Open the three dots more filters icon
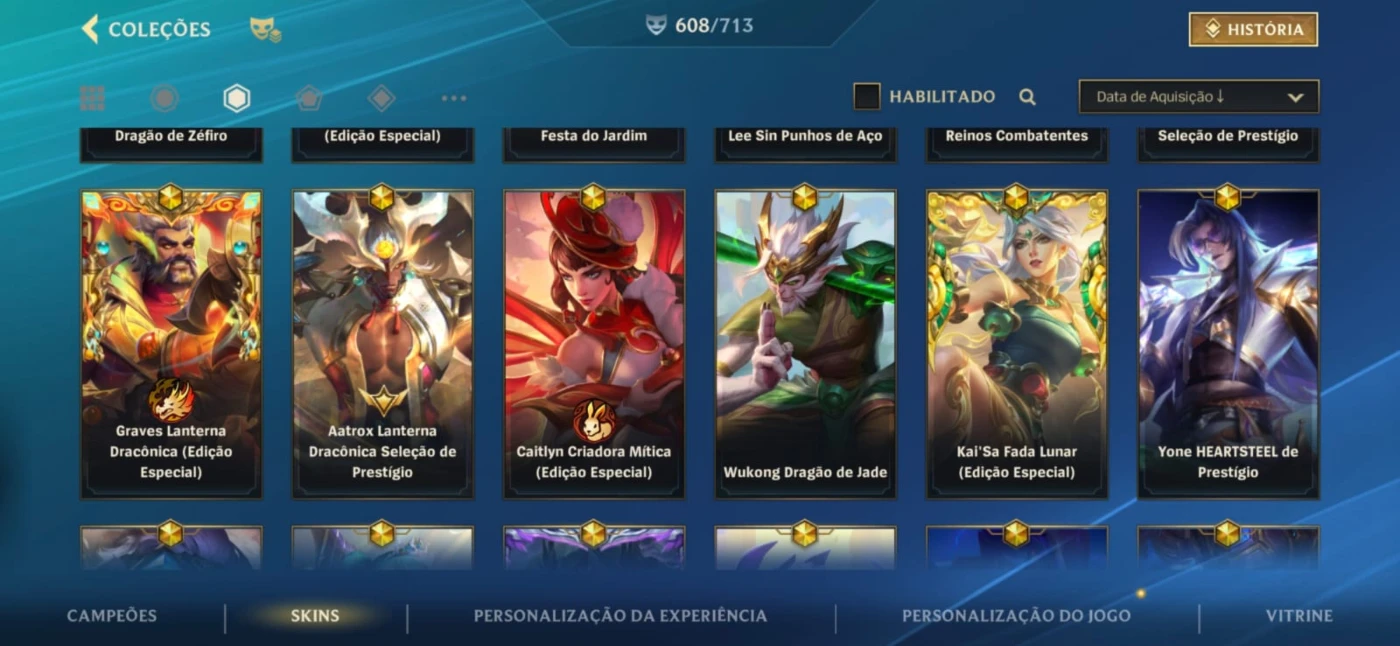1400x646 pixels. pos(454,98)
